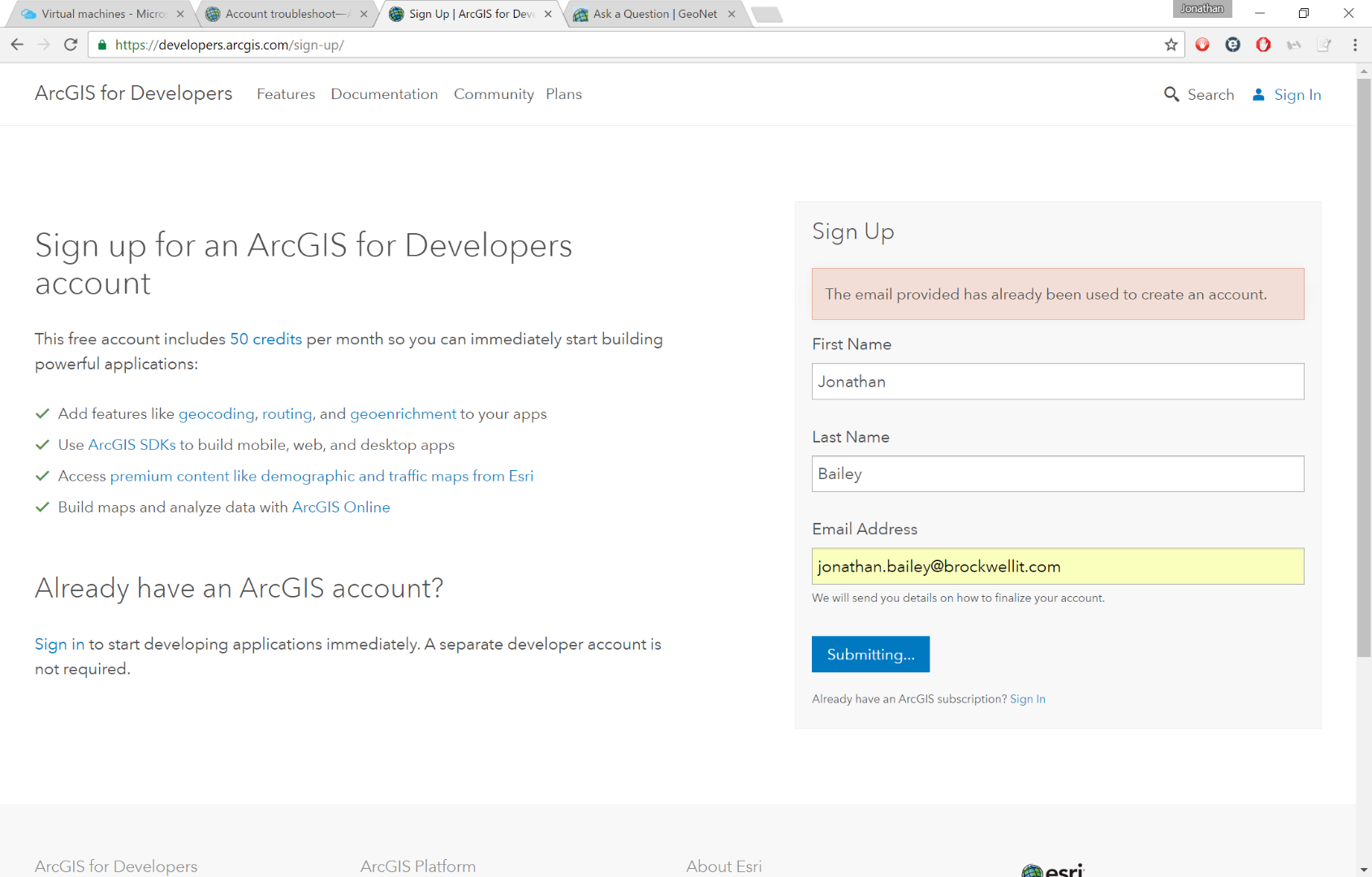Click the scrollbar down arrow
Image resolution: width=1372 pixels, height=877 pixels.
click(x=1364, y=870)
